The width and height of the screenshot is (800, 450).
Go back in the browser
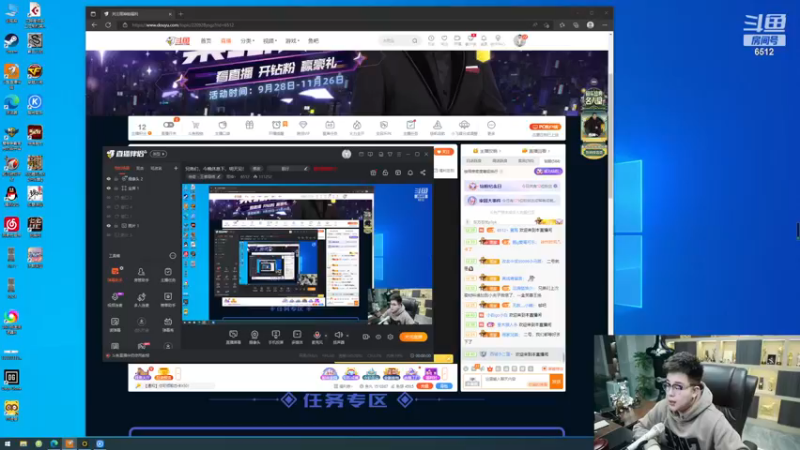(x=94, y=25)
